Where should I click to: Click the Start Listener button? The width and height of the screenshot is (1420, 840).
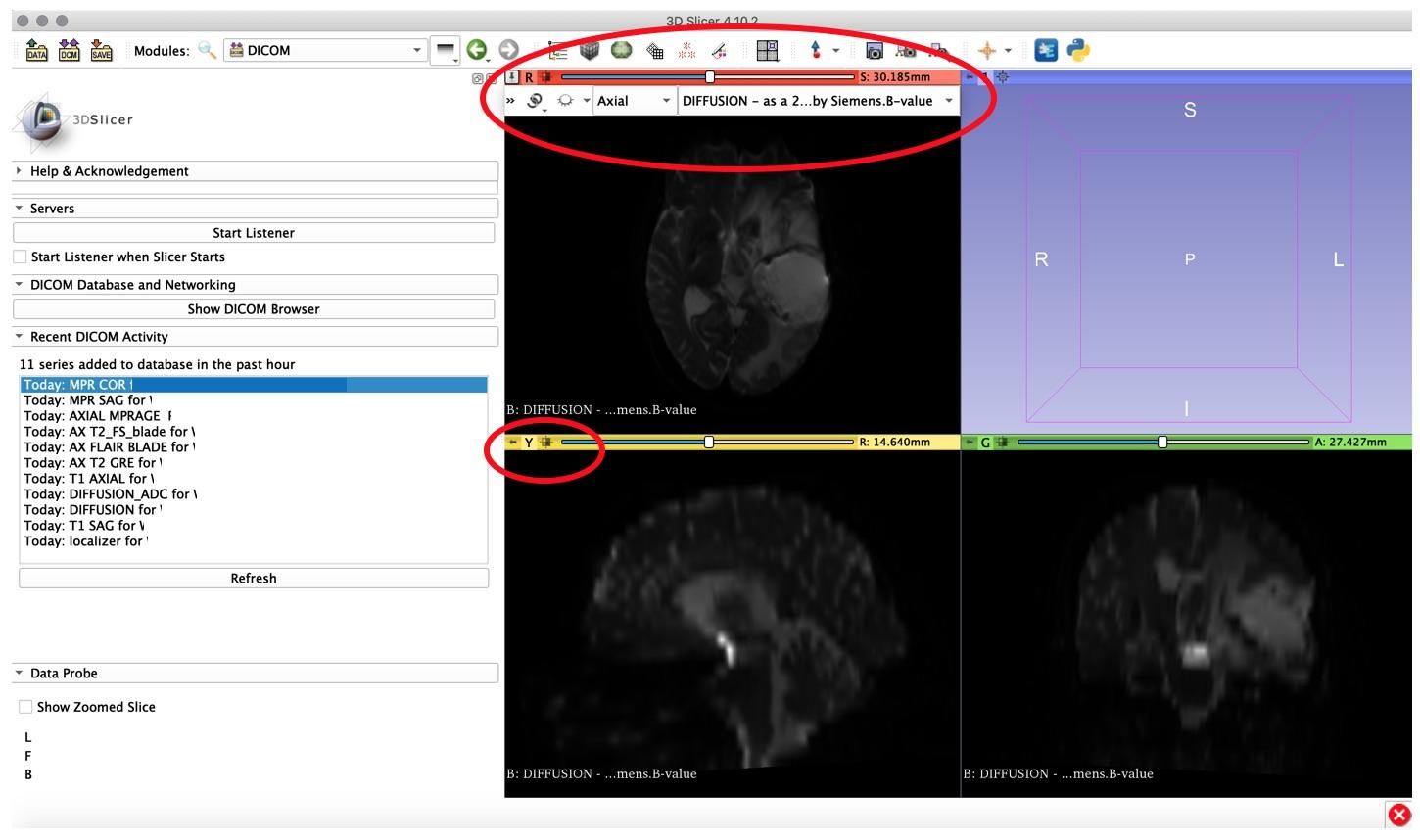point(253,232)
